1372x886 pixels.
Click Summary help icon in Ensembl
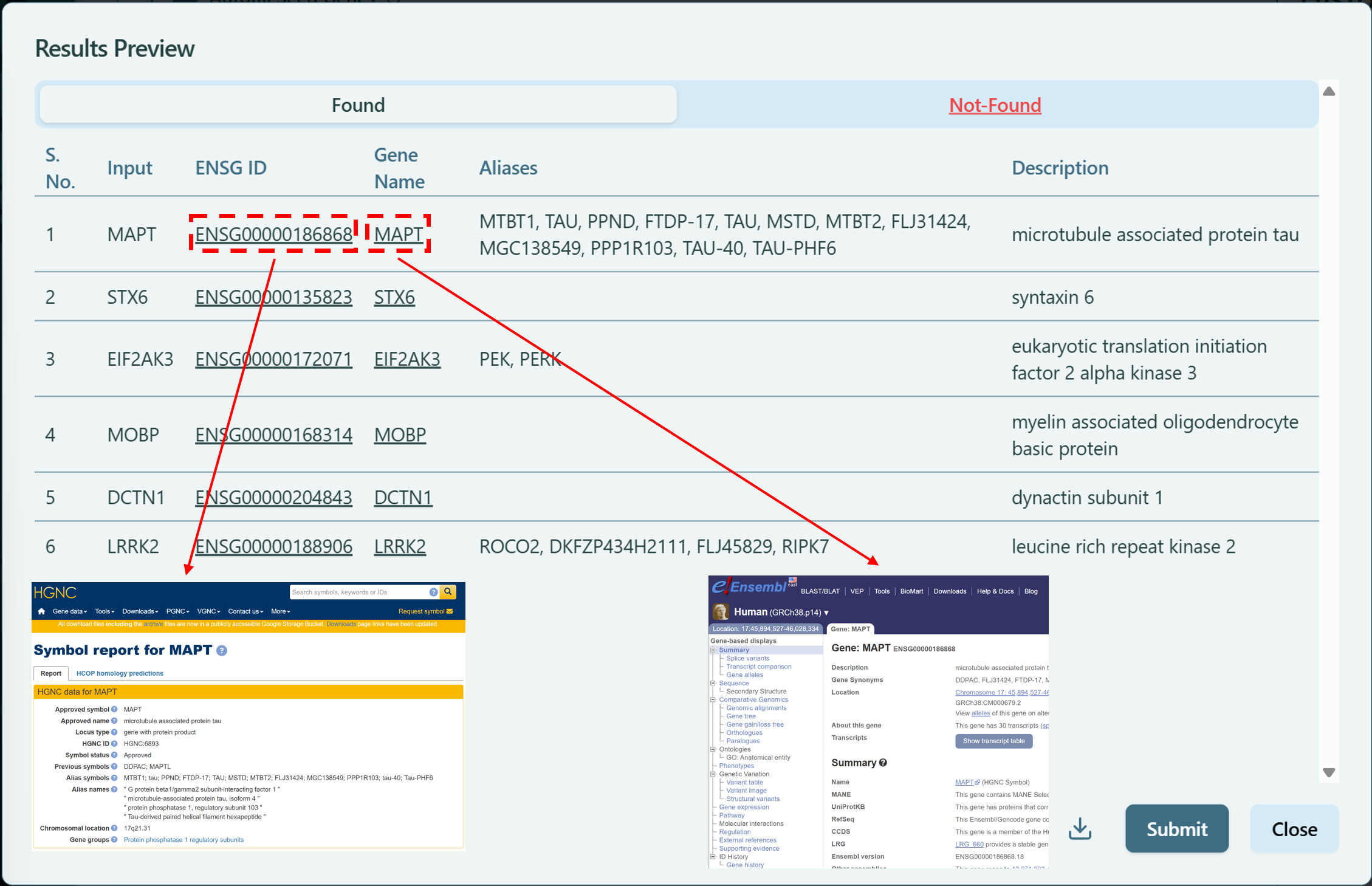tap(883, 763)
